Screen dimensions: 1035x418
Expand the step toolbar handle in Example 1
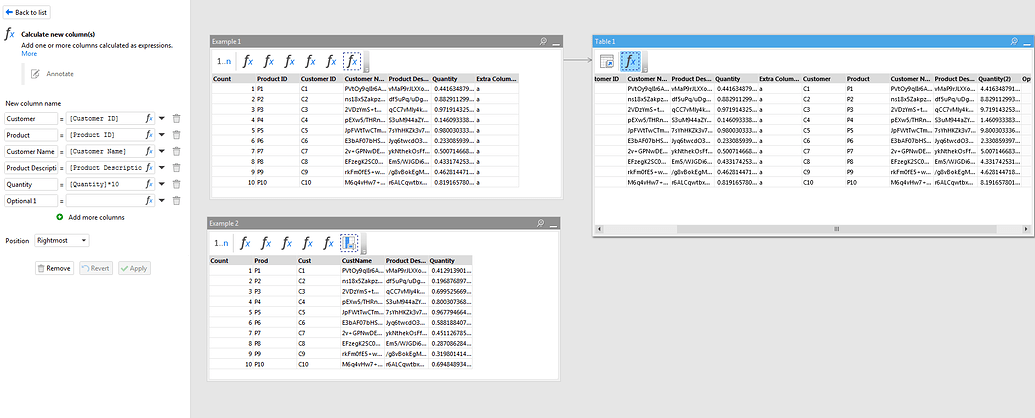[366, 61]
